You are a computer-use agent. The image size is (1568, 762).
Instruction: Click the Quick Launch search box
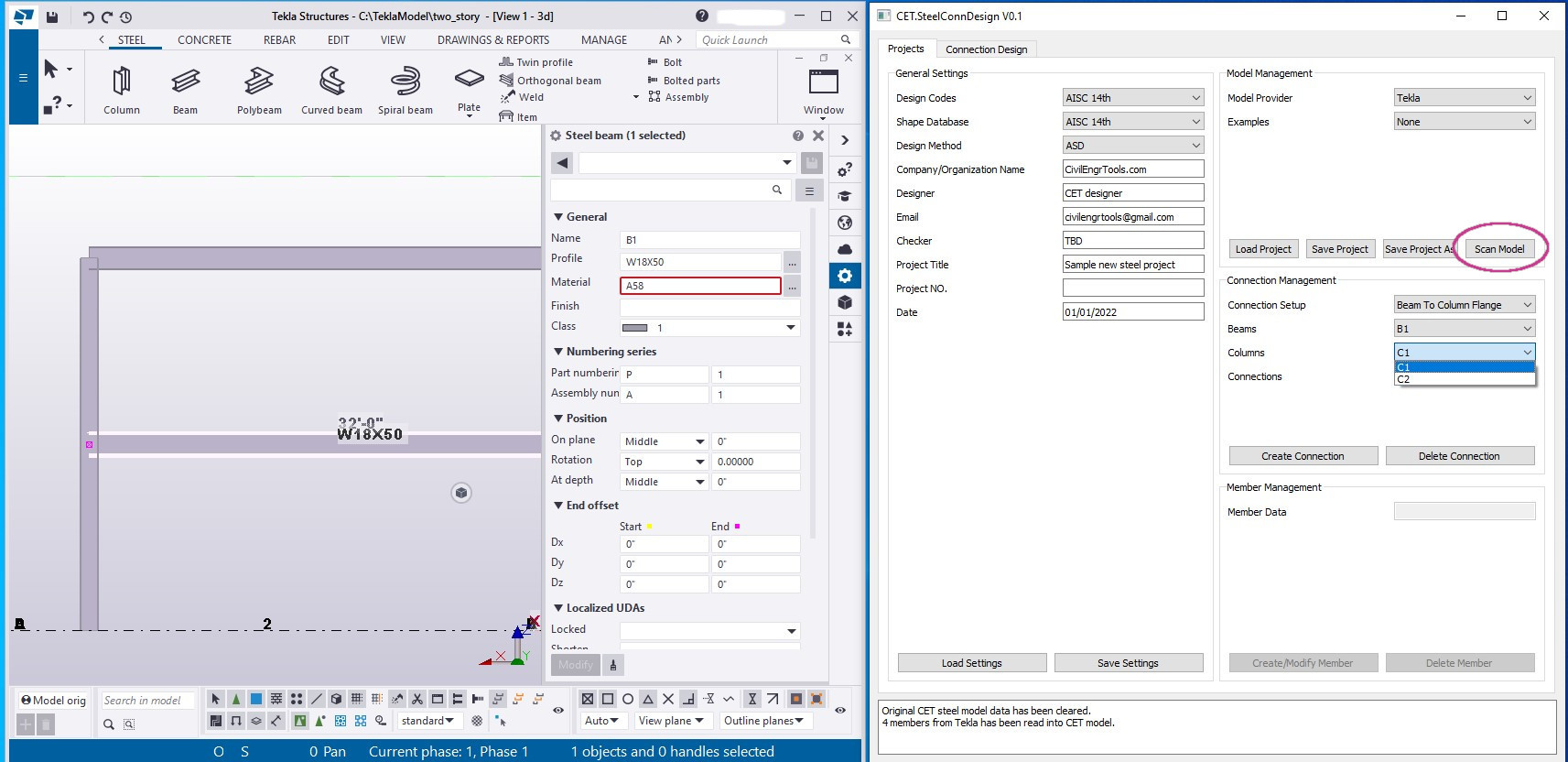(x=776, y=40)
